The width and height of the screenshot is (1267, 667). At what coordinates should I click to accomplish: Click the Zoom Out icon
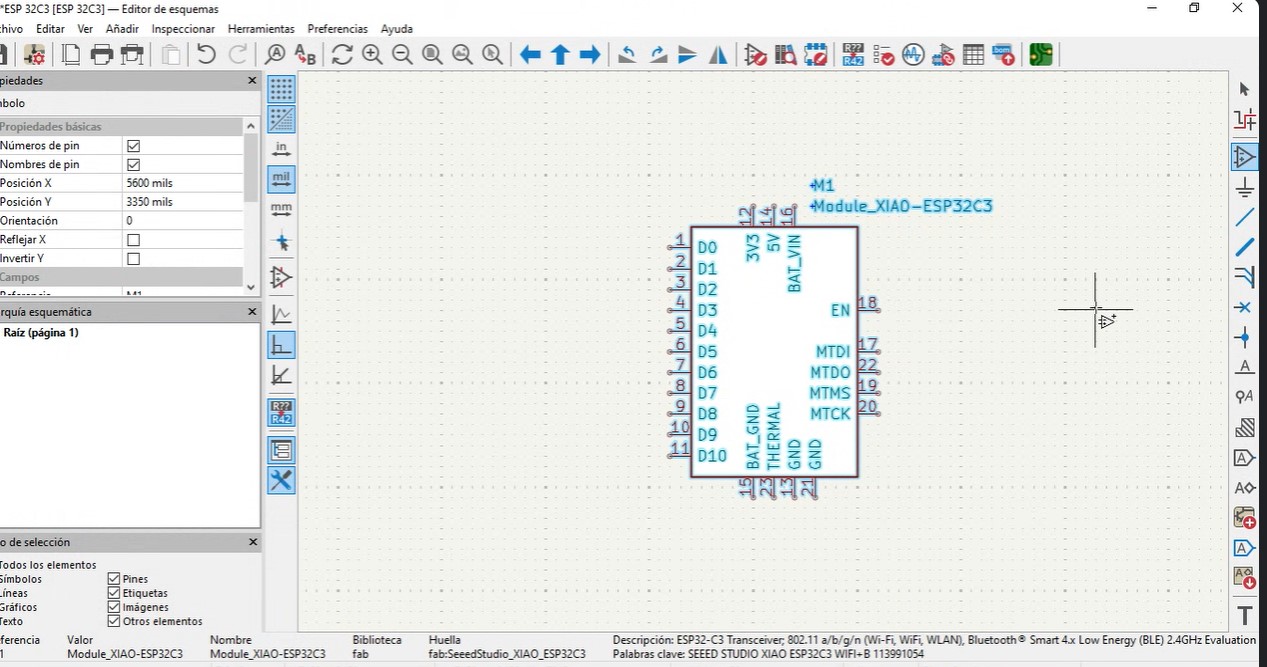pos(402,55)
